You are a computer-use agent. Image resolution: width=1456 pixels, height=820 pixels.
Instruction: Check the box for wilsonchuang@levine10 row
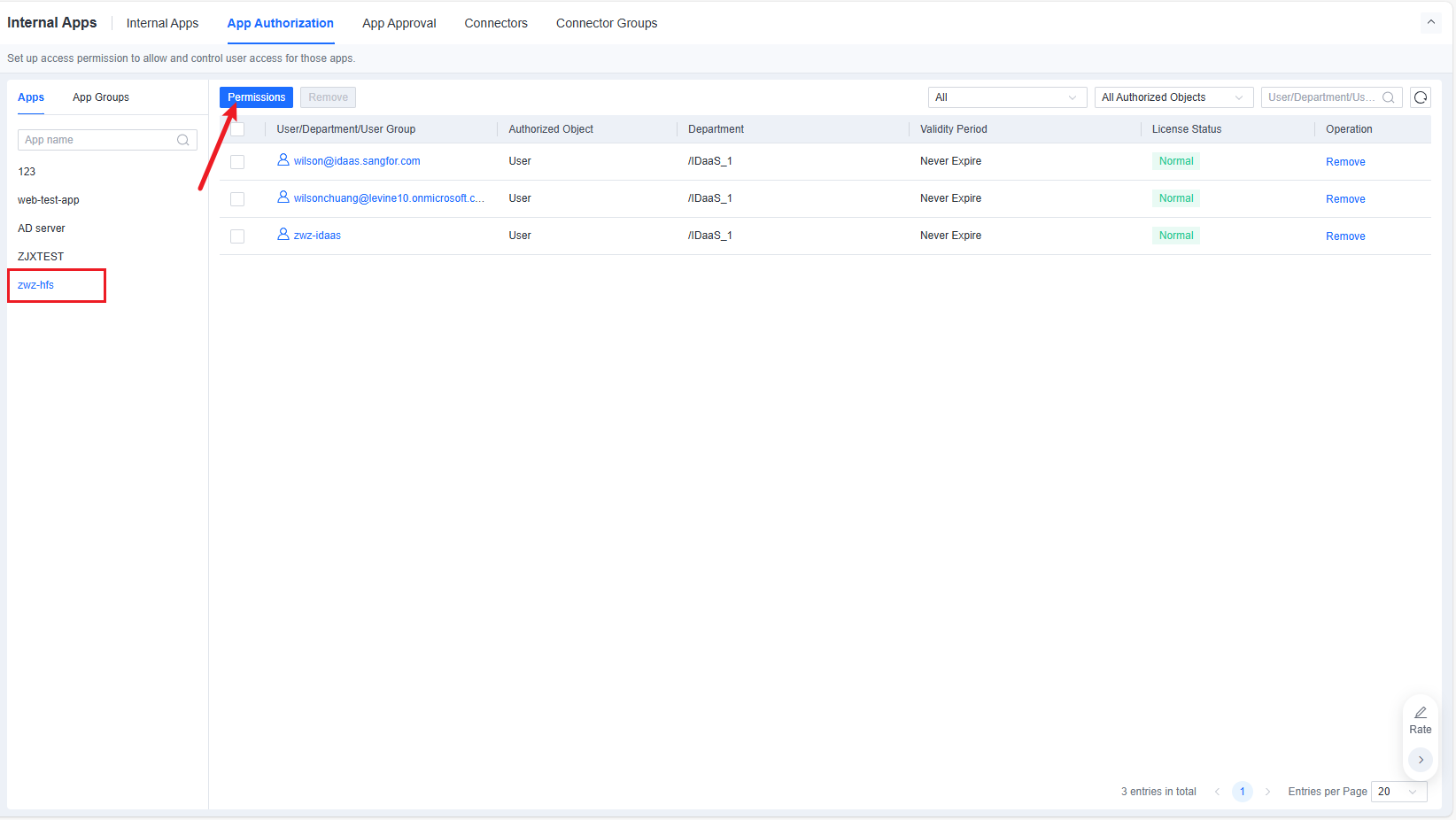pos(237,199)
